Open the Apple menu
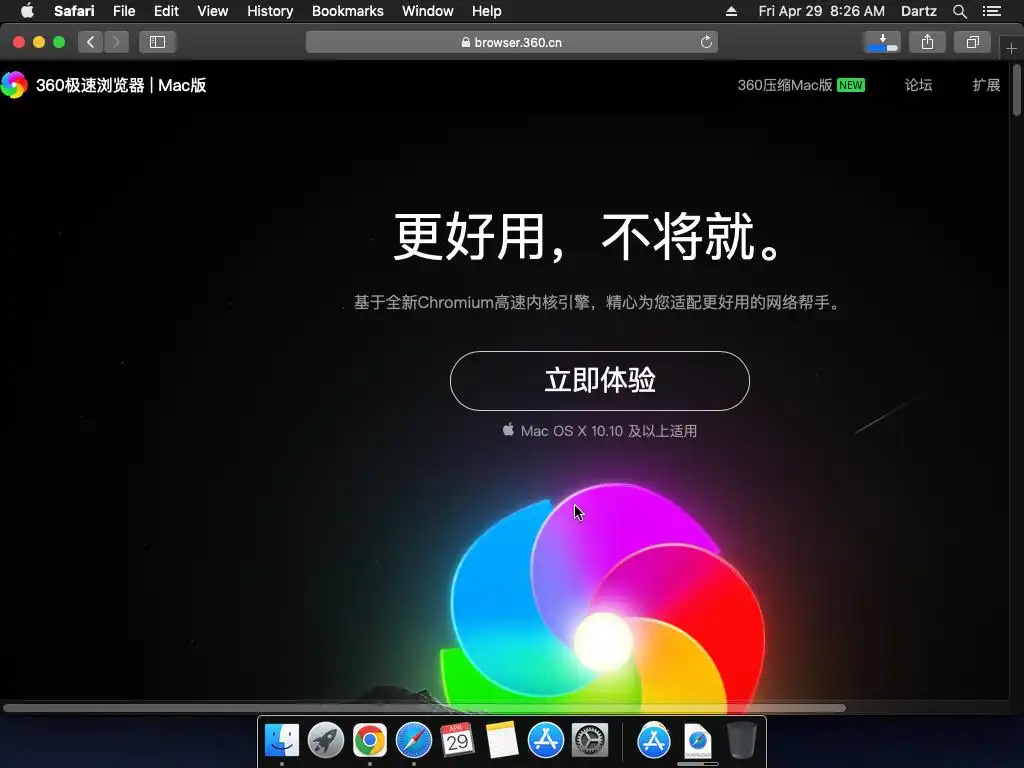This screenshot has width=1024, height=768. point(27,11)
